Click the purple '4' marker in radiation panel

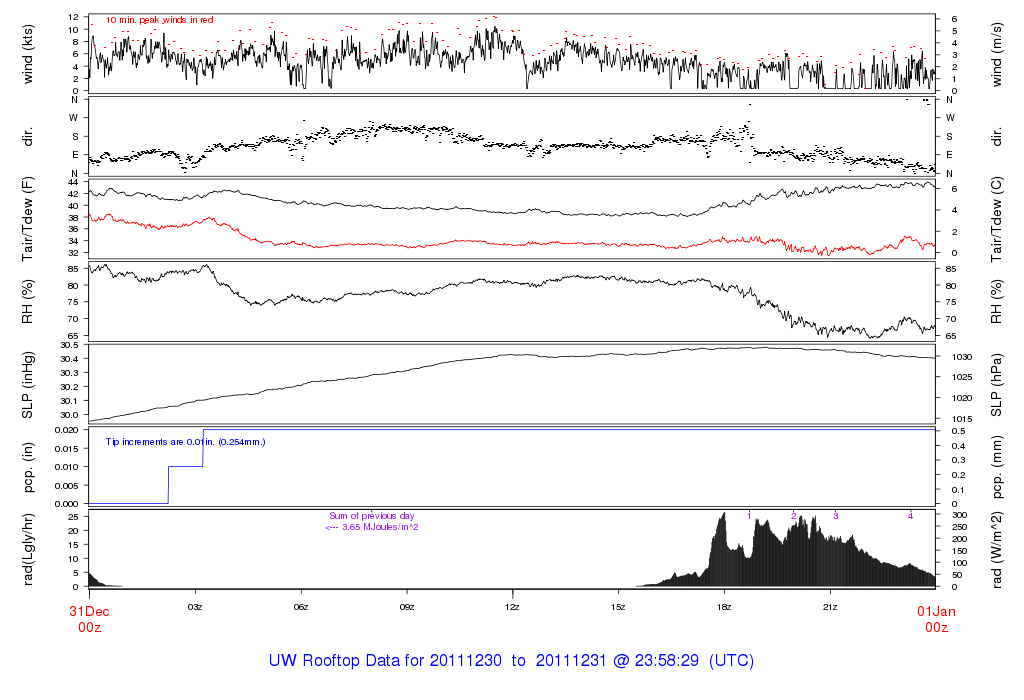pos(910,516)
